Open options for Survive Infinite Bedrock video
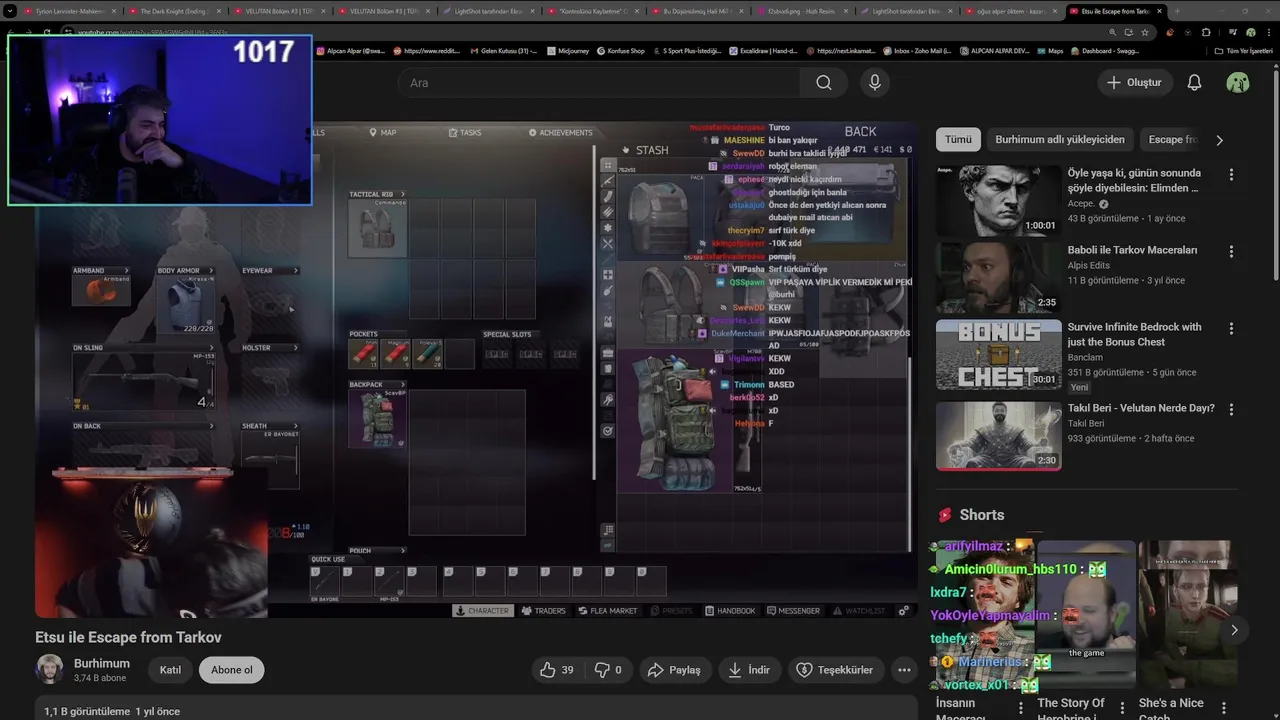This screenshot has height=720, width=1280. pos(1231,328)
